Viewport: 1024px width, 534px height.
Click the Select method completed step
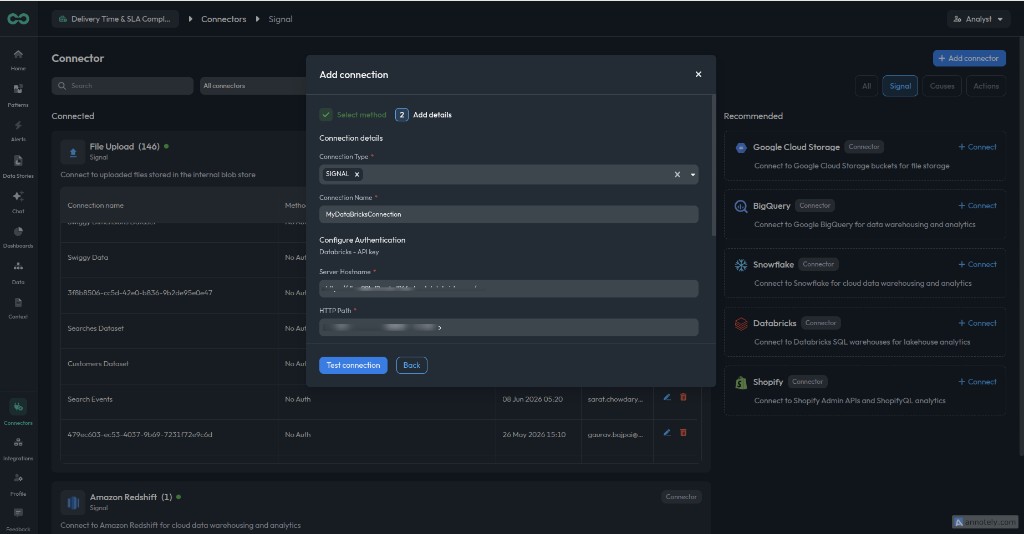pyautogui.click(x=353, y=115)
